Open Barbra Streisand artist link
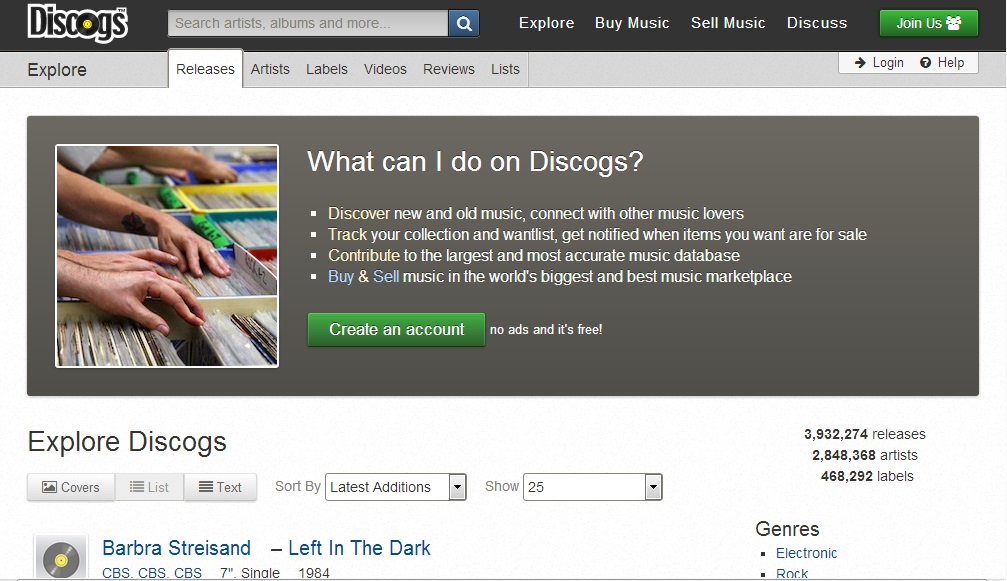 (177, 548)
